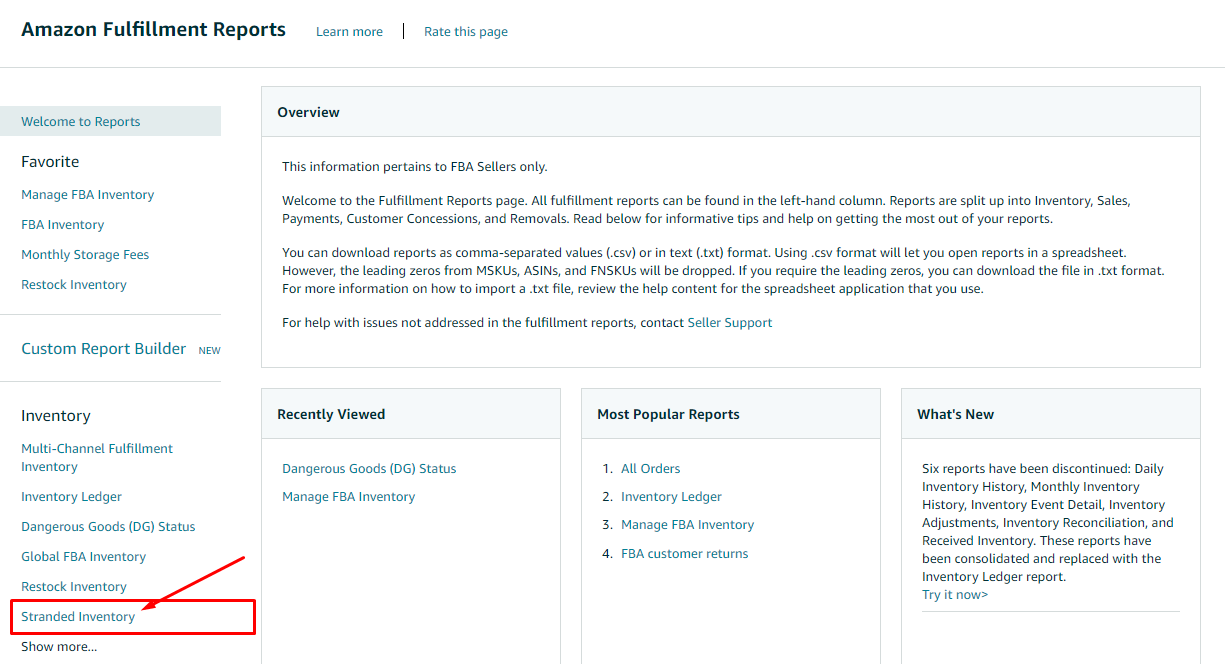Viewport: 1225px width, 664px height.
Task: Open Stranded Inventory report
Action: [x=78, y=617]
